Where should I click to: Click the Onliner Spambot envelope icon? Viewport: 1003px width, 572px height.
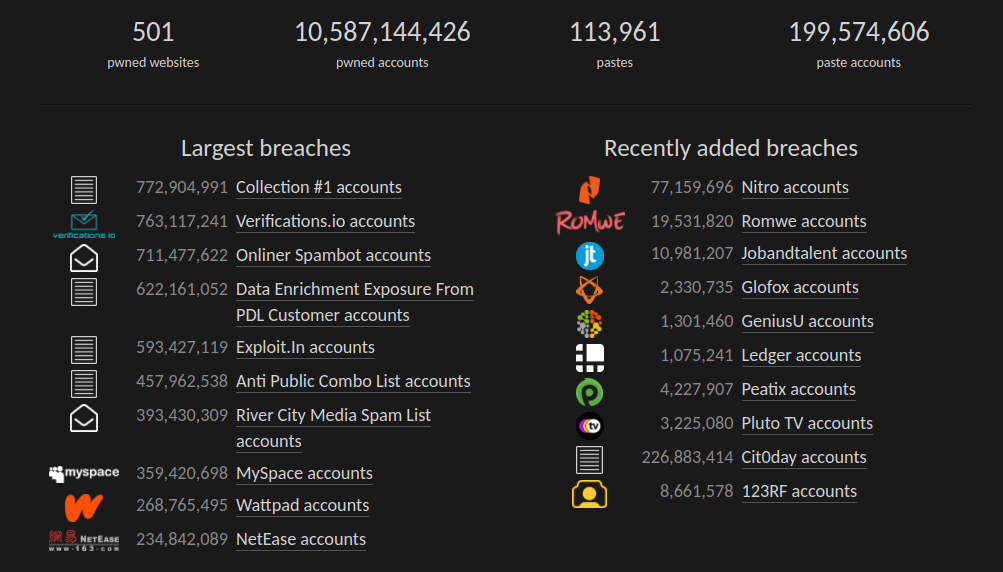pyautogui.click(x=84, y=258)
